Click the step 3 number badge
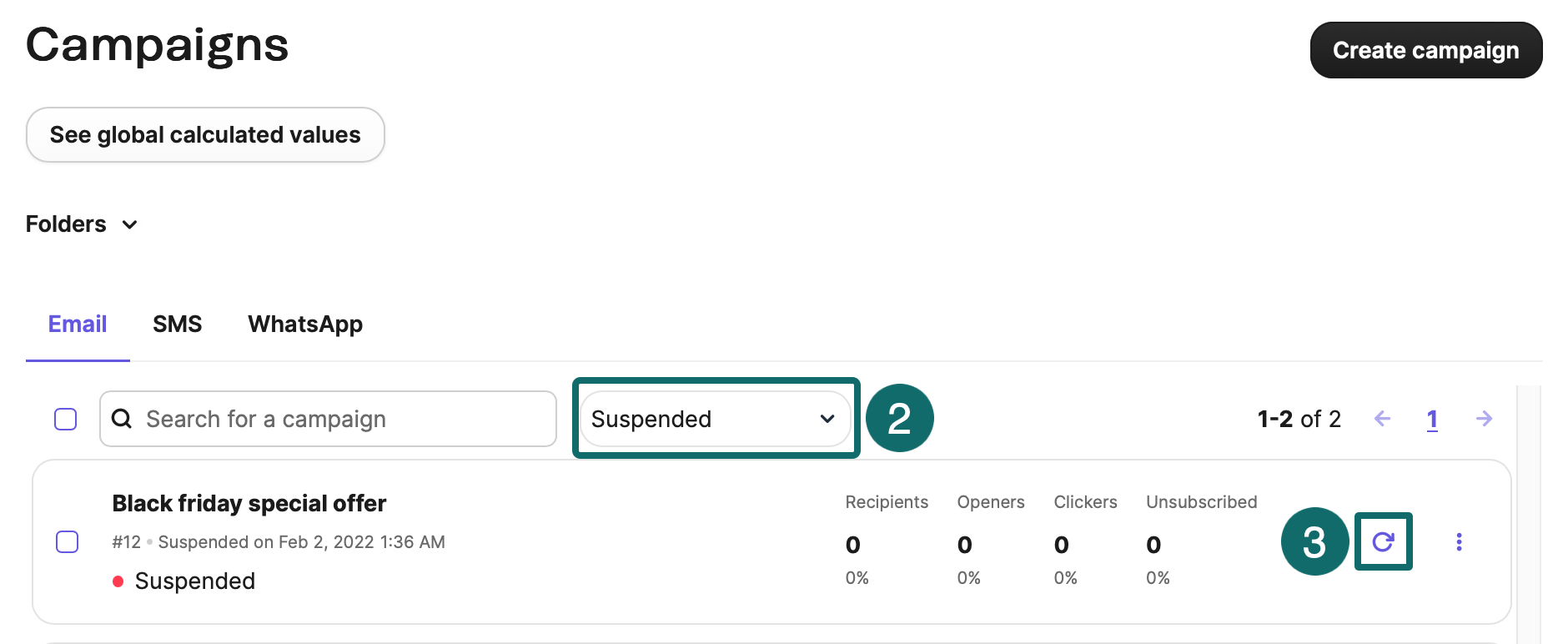Image resolution: width=1568 pixels, height=644 pixels. click(1314, 541)
